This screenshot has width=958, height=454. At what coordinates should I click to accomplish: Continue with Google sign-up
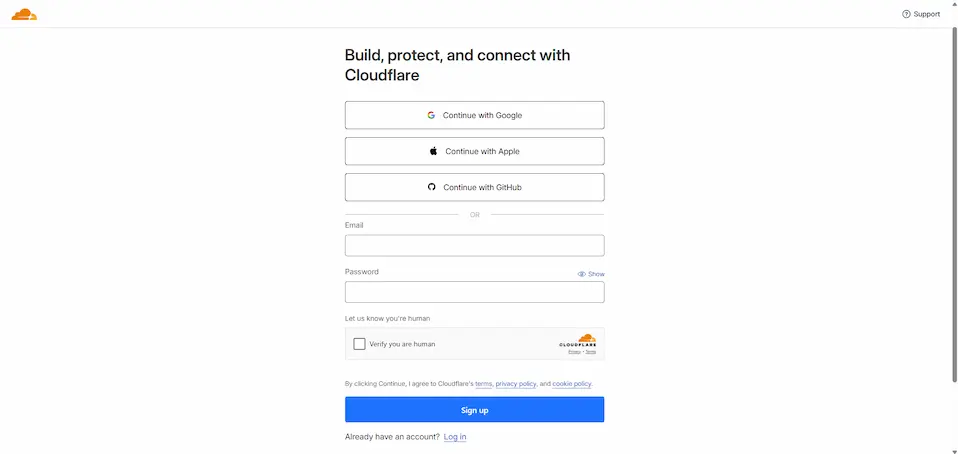pyautogui.click(x=474, y=115)
